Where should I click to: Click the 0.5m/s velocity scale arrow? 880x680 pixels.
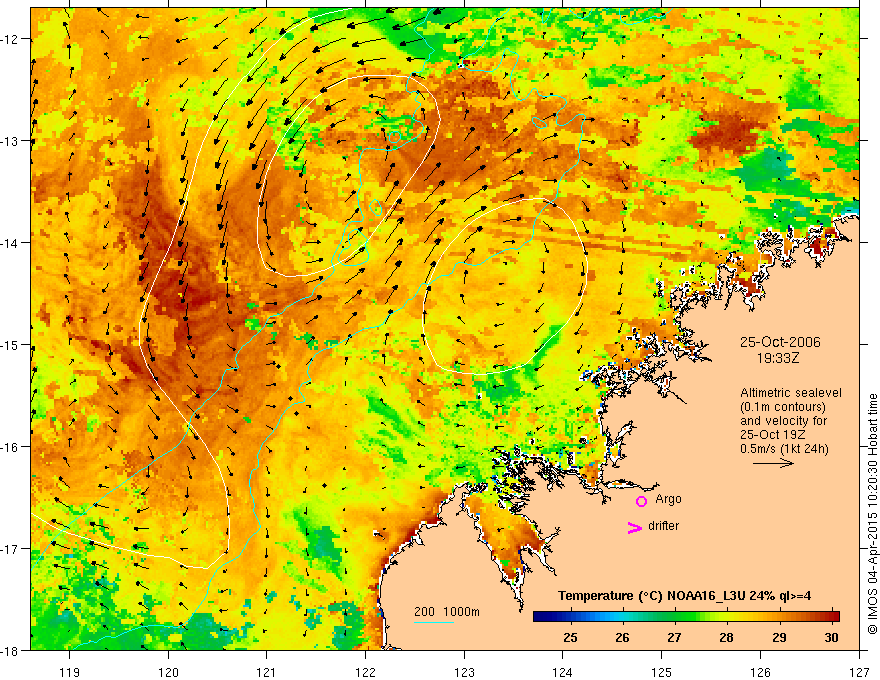[773, 463]
